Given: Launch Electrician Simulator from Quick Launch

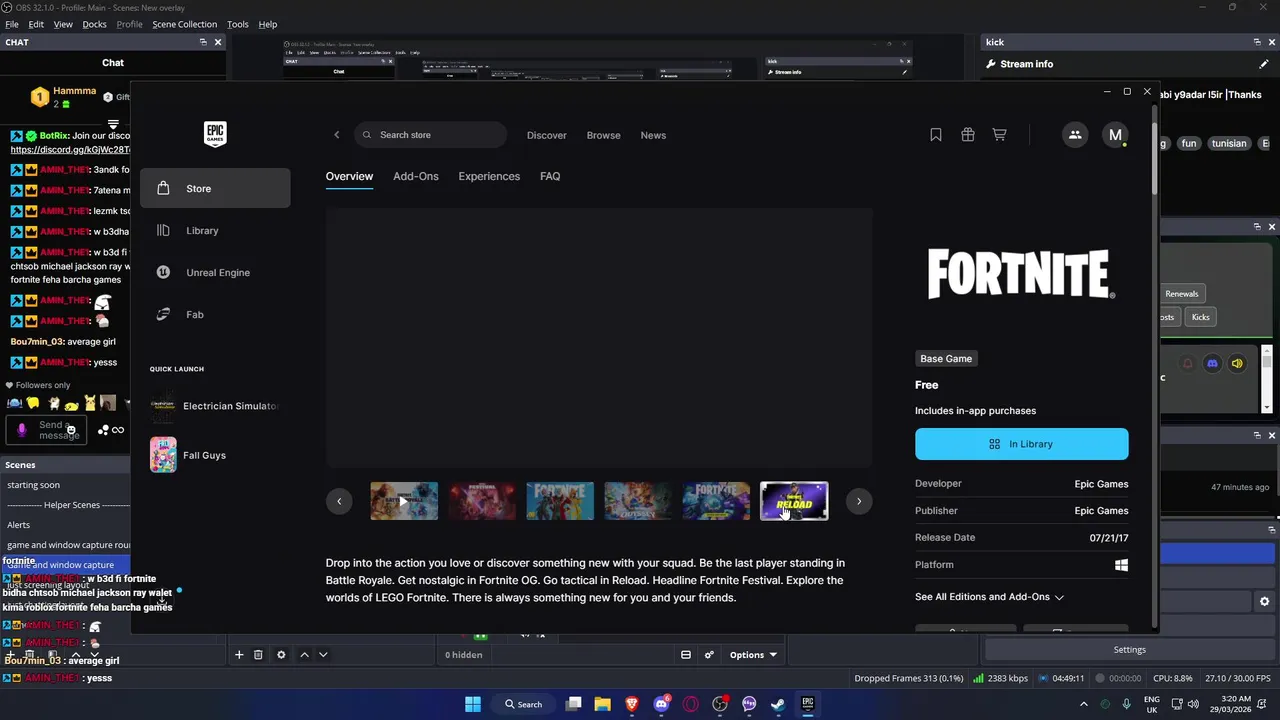Looking at the screenshot, I should [215, 406].
